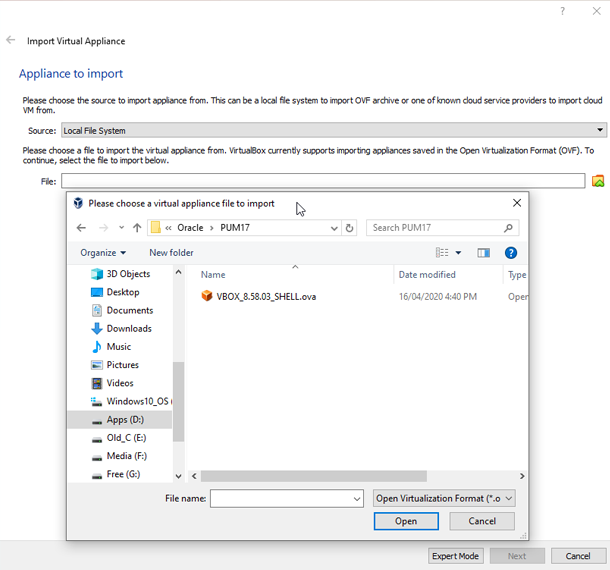Click the help question mark in wizard title bar
The image size is (610, 570).
coord(563,11)
